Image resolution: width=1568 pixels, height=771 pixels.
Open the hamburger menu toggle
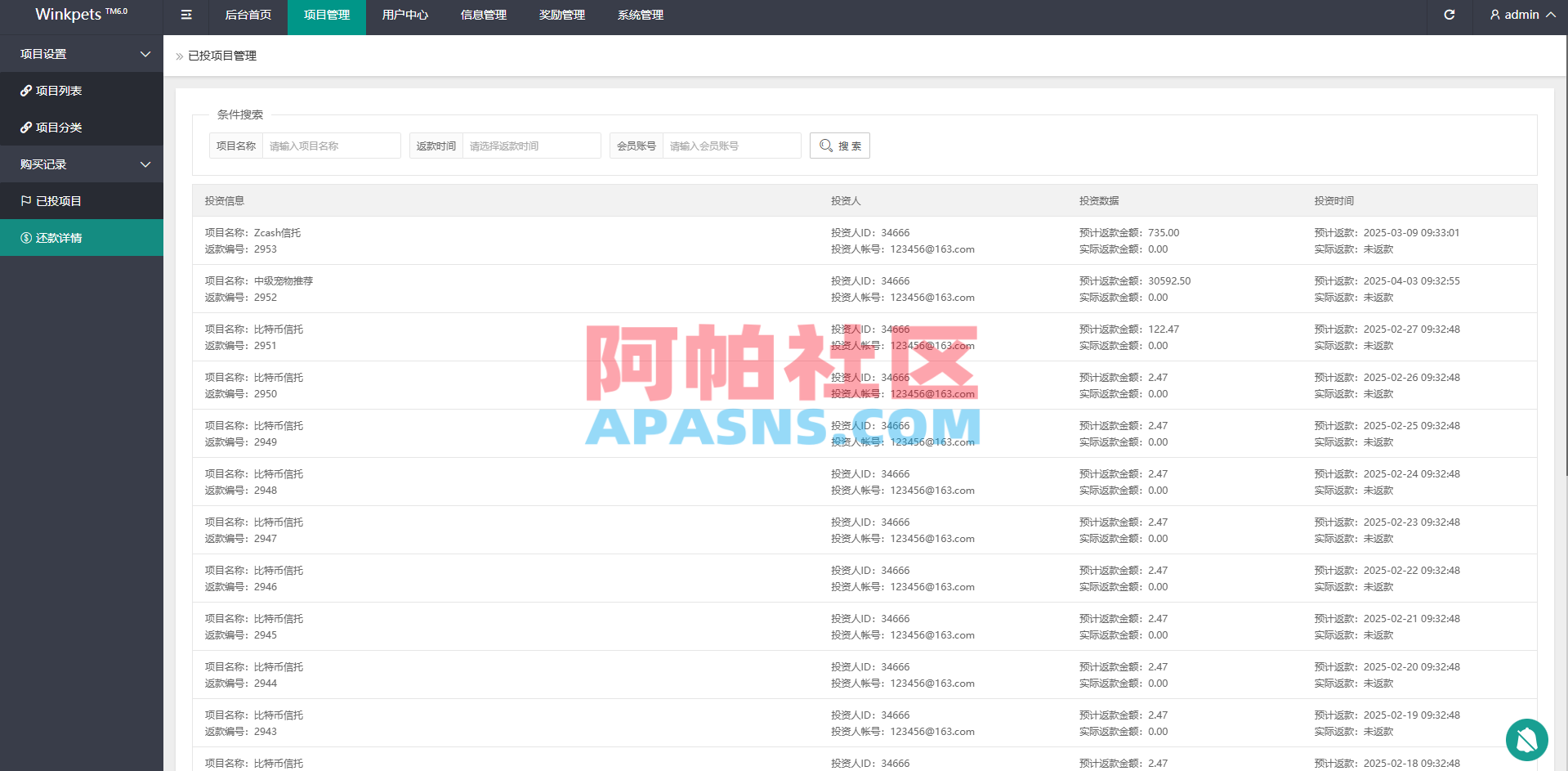(185, 15)
